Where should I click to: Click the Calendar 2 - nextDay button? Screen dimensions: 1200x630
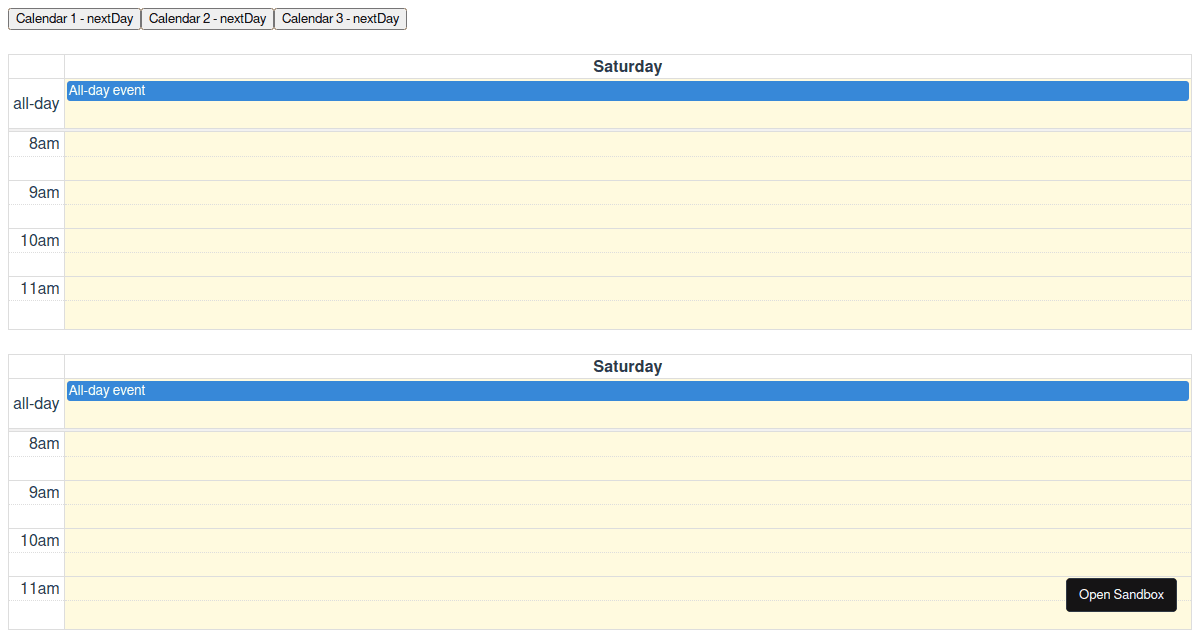(x=207, y=18)
